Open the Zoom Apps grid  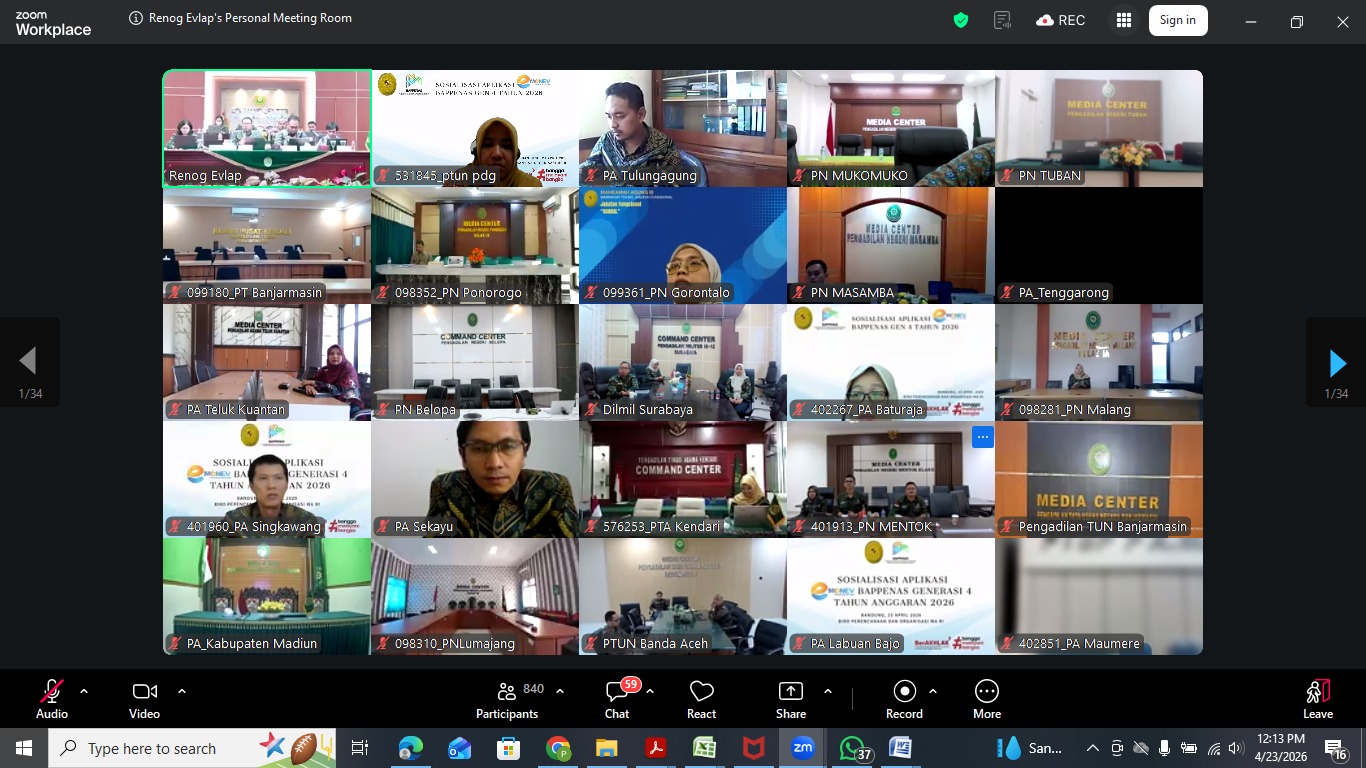point(1124,19)
